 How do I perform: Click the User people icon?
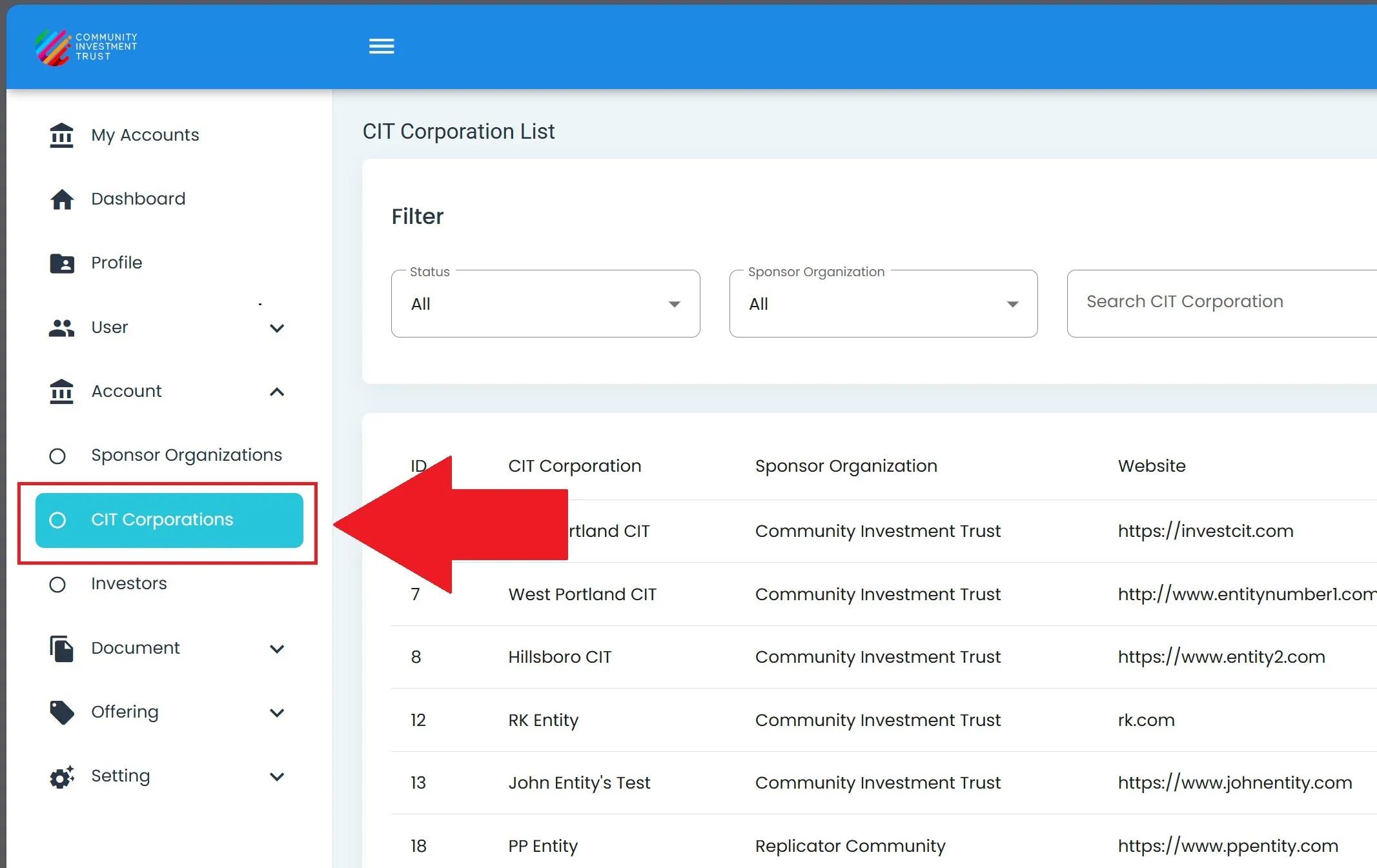pyautogui.click(x=61, y=328)
